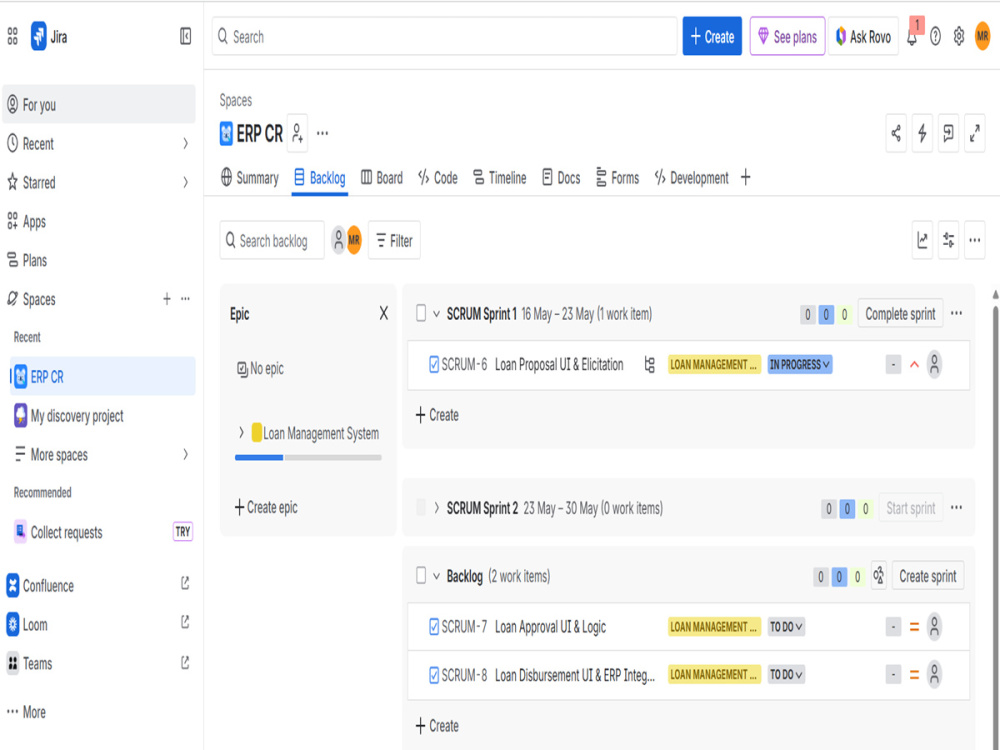Image resolution: width=1000 pixels, height=750 pixels.
Task: Click the add people icon next to ERP CR
Action: click(297, 133)
